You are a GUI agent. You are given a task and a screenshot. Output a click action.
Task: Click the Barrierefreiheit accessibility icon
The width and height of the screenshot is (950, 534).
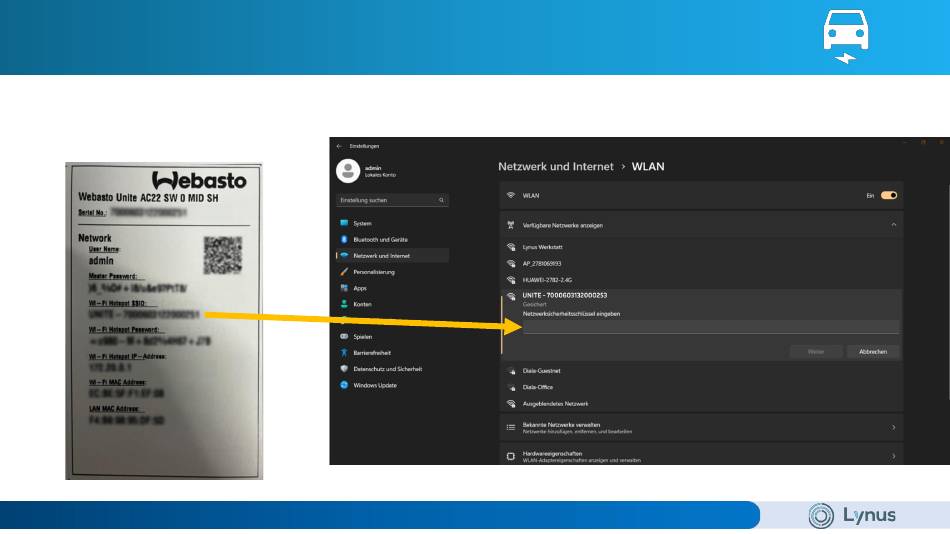344,353
